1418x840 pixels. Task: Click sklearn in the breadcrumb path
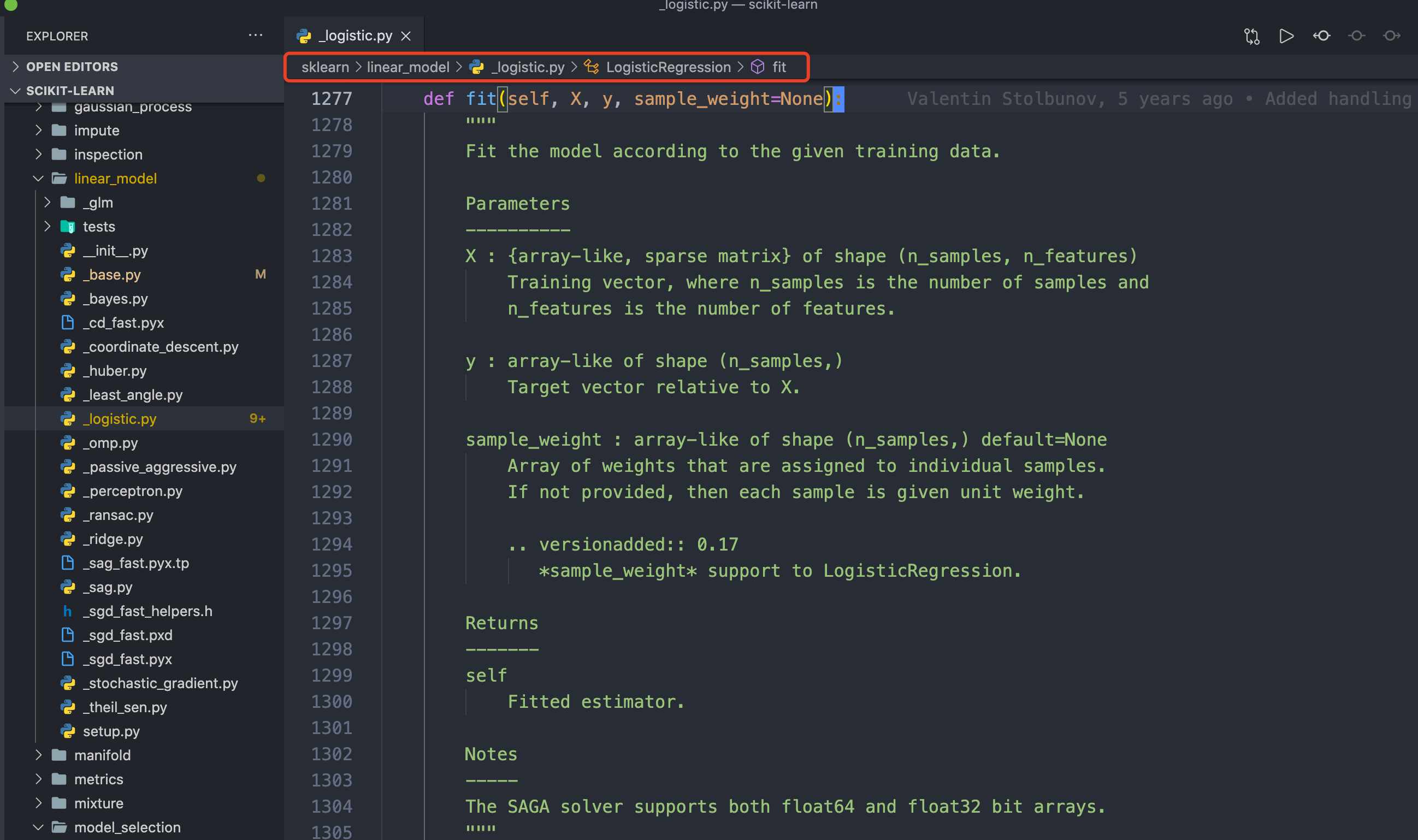click(x=325, y=67)
